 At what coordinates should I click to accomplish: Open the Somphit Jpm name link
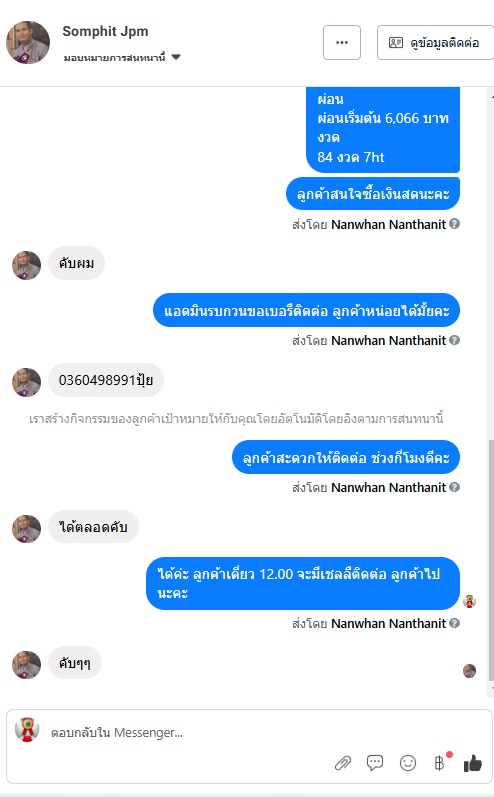point(105,31)
